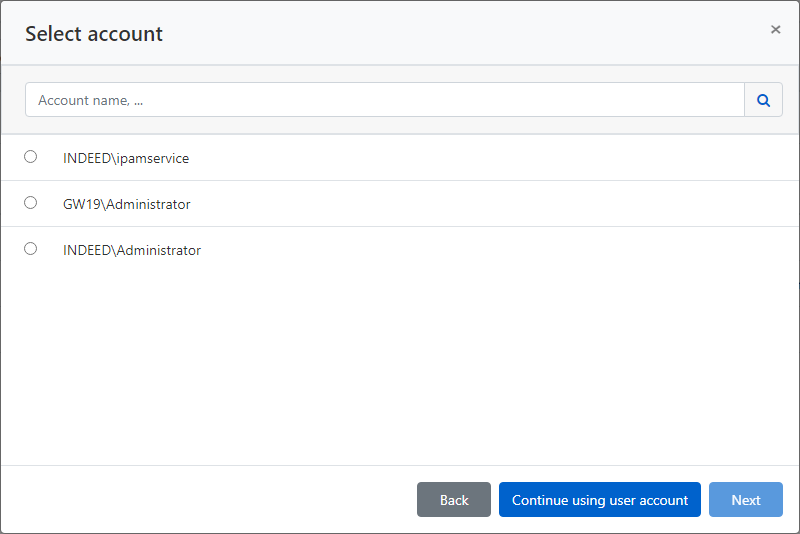Click the Select account dialog title
Screen dimensions: 800x534
point(94,34)
